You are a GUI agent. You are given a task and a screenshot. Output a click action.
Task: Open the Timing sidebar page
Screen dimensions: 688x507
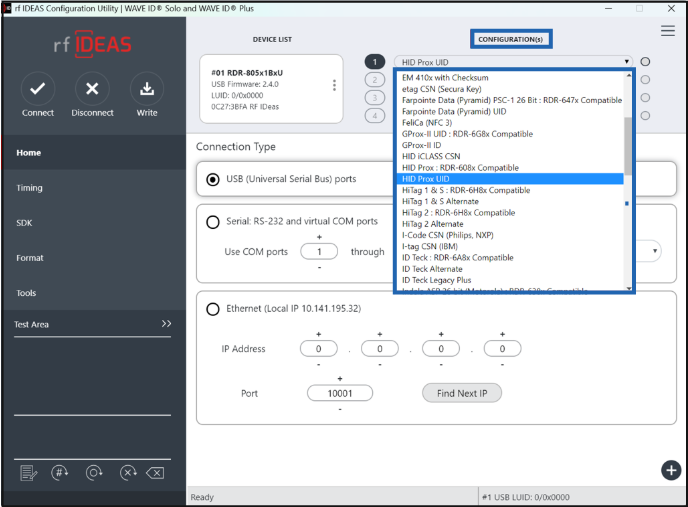(94, 188)
